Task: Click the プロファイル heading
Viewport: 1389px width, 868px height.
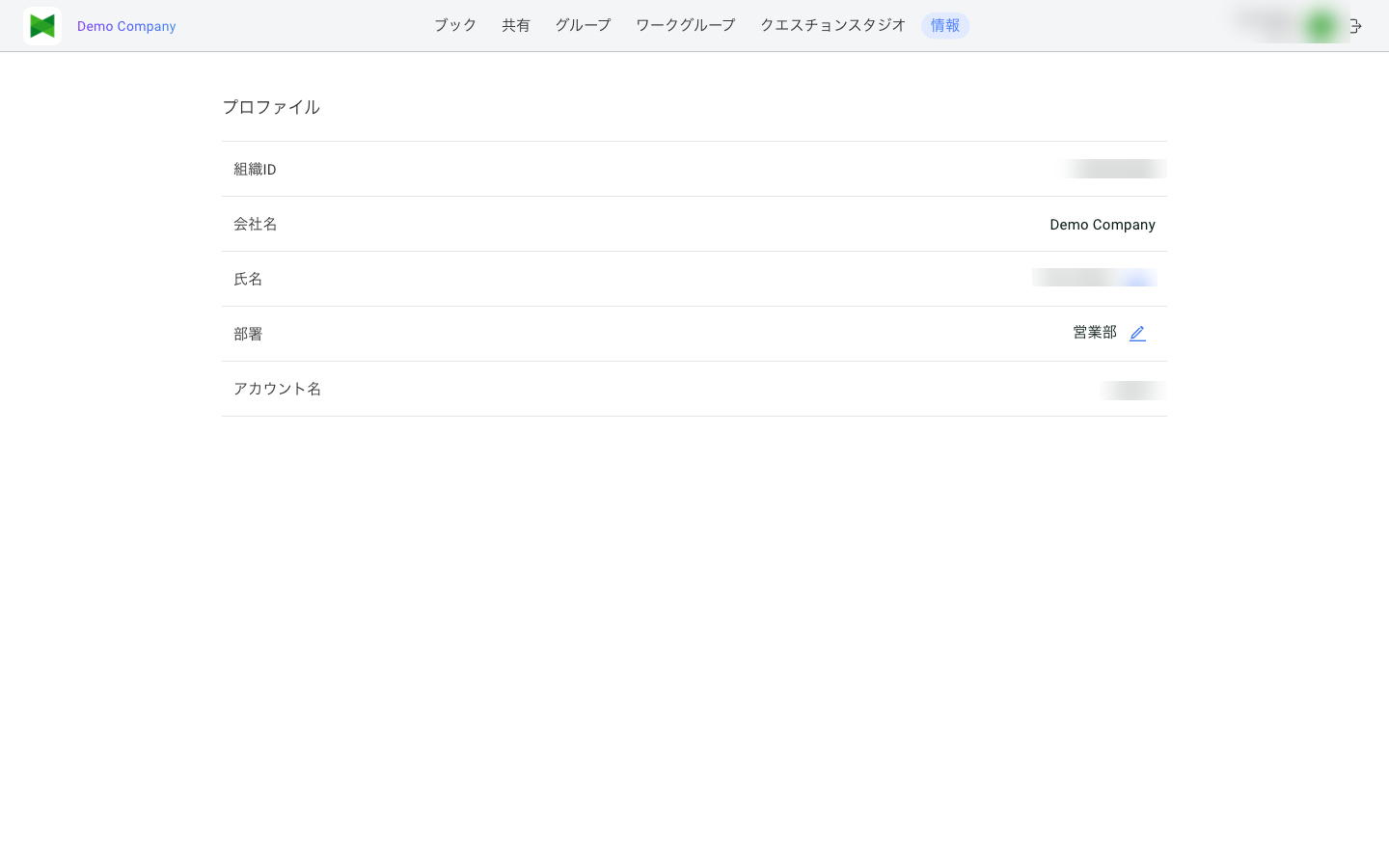Action: click(x=271, y=107)
